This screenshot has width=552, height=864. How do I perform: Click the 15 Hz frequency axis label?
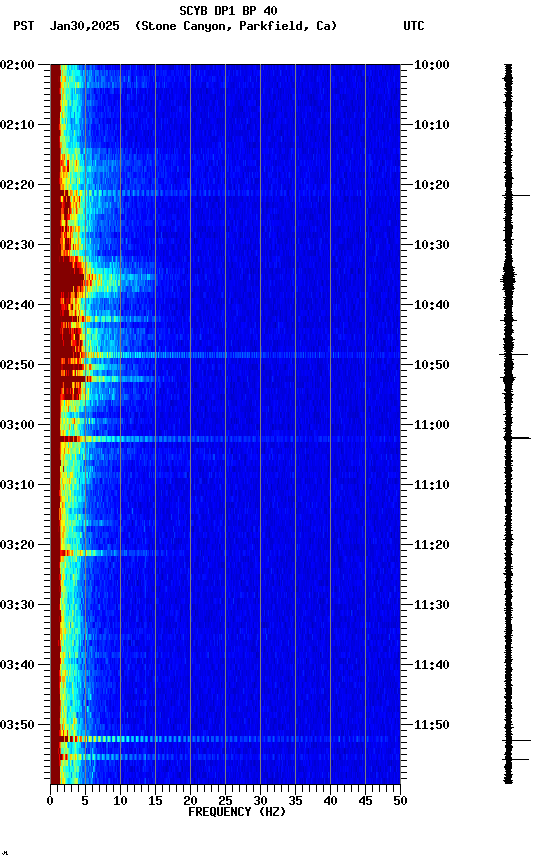pyautogui.click(x=155, y=801)
